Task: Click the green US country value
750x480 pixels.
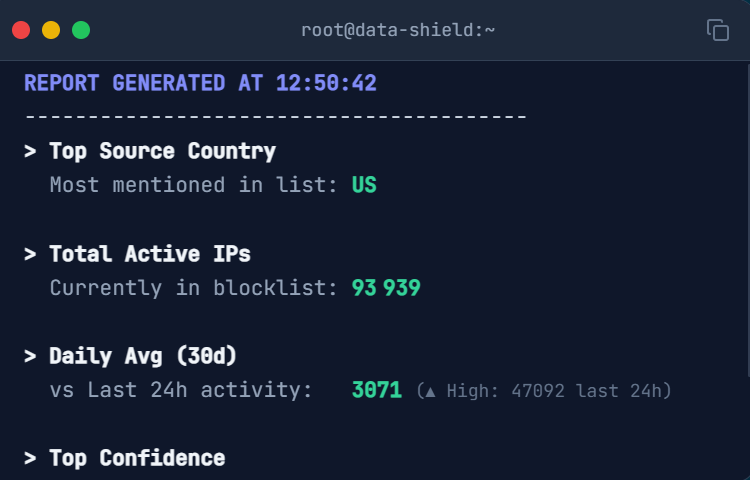Action: point(364,185)
